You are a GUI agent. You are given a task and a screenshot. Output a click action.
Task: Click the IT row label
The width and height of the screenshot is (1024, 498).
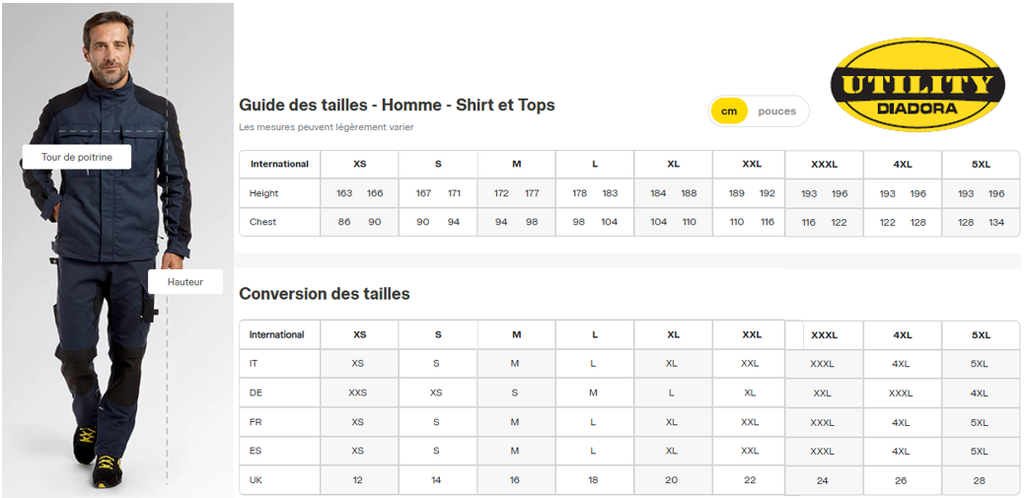[254, 363]
